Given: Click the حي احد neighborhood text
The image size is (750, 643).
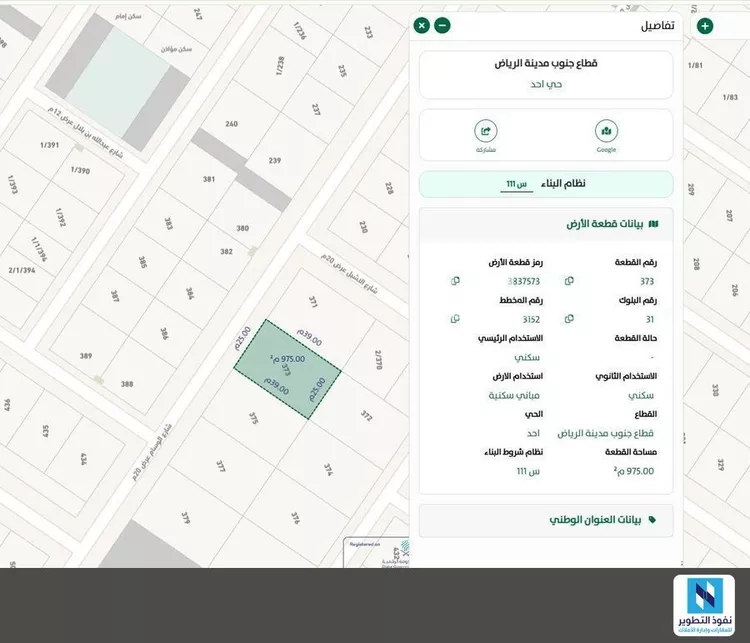Looking at the screenshot, I should 546,84.
